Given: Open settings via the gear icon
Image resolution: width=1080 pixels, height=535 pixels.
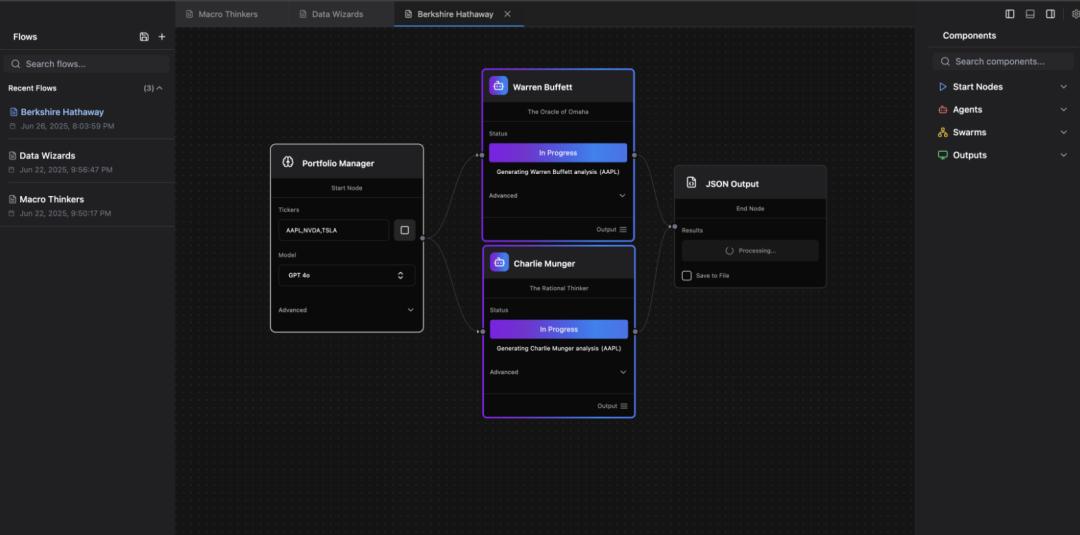Looking at the screenshot, I should (1076, 14).
